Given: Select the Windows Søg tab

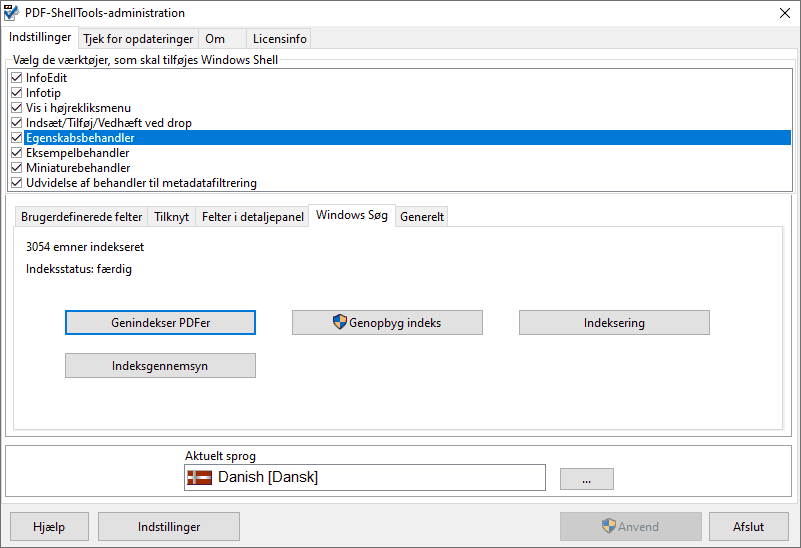Looking at the screenshot, I should (x=352, y=215).
